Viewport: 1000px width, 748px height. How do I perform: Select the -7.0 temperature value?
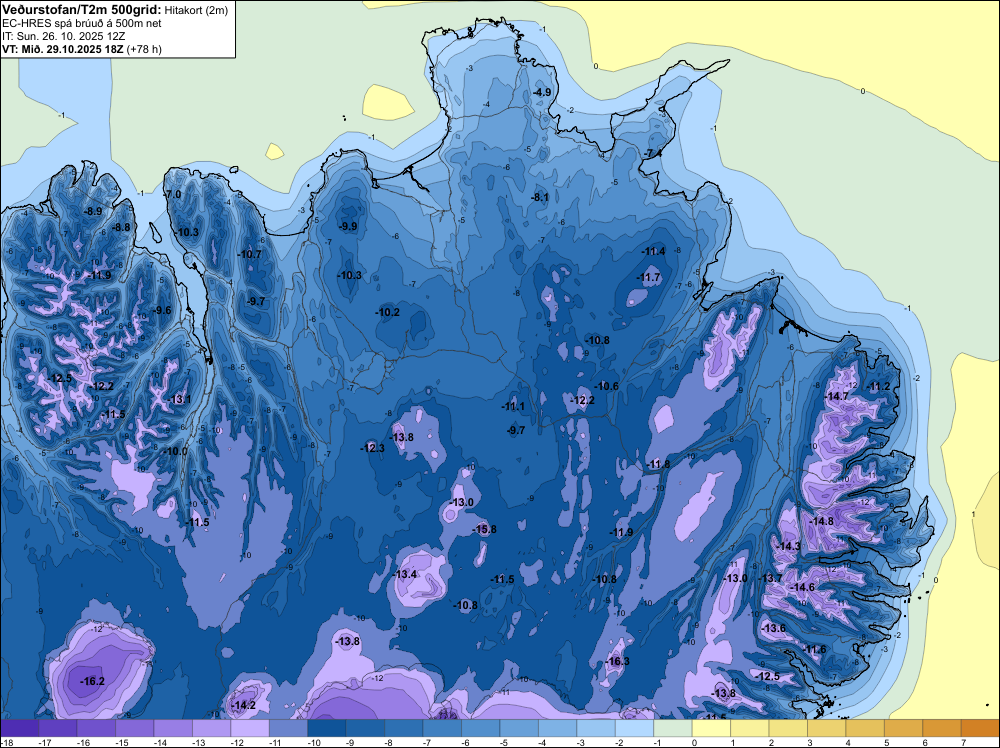(173, 194)
